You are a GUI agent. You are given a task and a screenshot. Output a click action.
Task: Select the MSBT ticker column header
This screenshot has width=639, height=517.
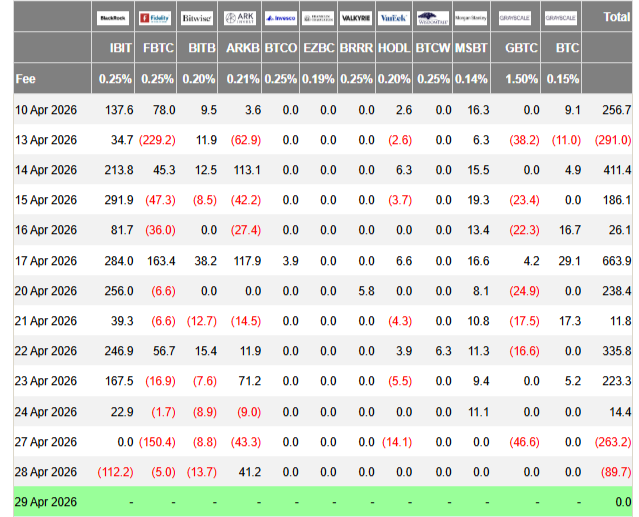(471, 48)
